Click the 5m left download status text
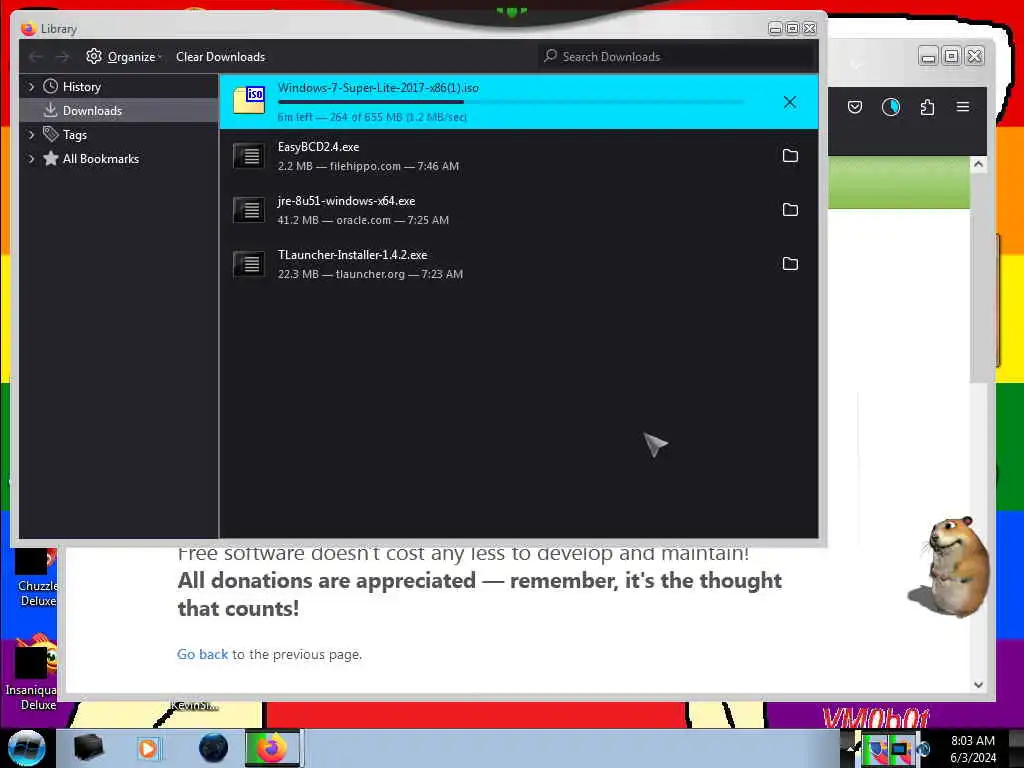This screenshot has width=1024, height=768. point(372,117)
